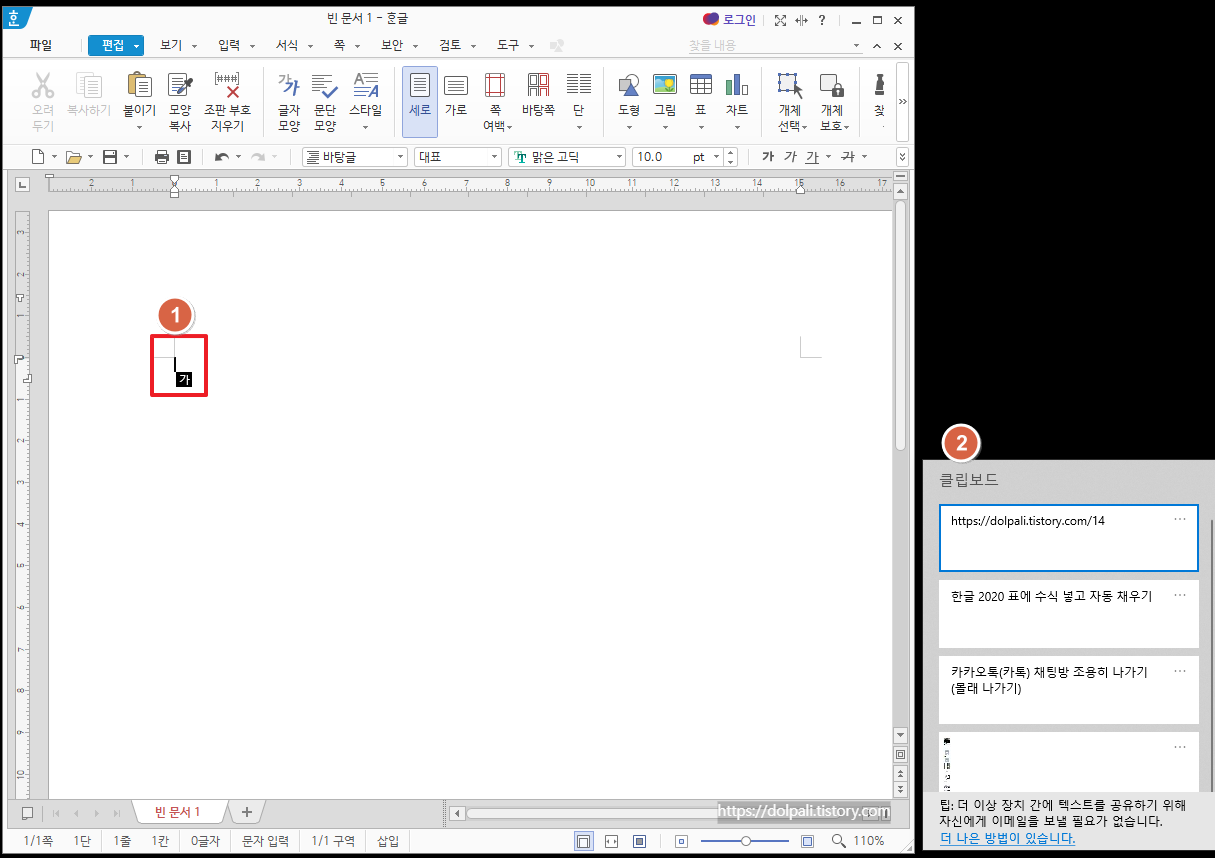Screen dimensions: 1215x858
Task: Insert a Chart (차트)
Action: click(737, 86)
